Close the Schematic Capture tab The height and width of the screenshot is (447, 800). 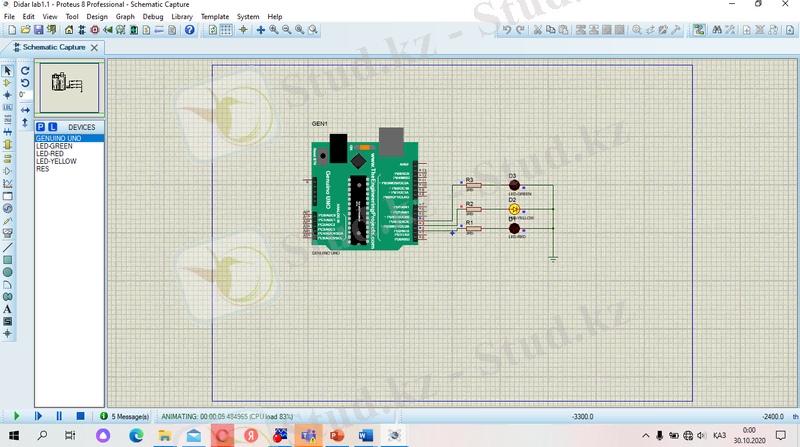pyautogui.click(x=97, y=47)
